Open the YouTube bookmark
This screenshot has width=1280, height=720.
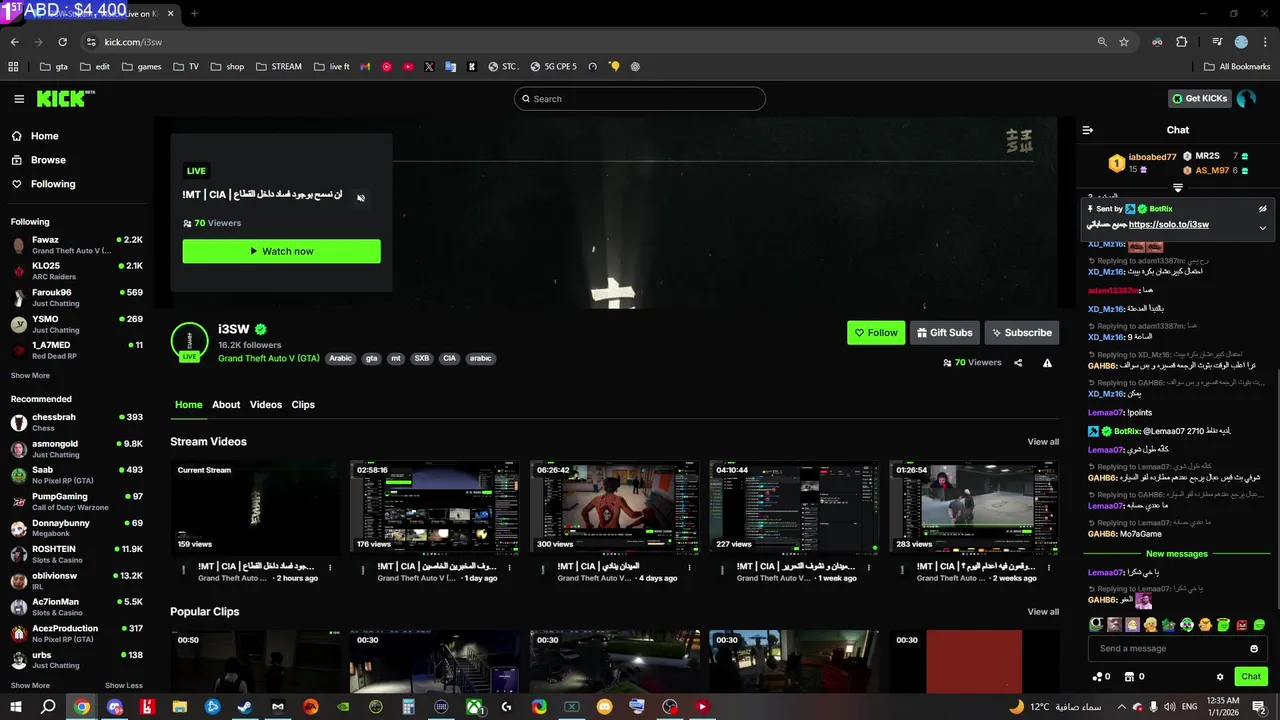coord(408,67)
